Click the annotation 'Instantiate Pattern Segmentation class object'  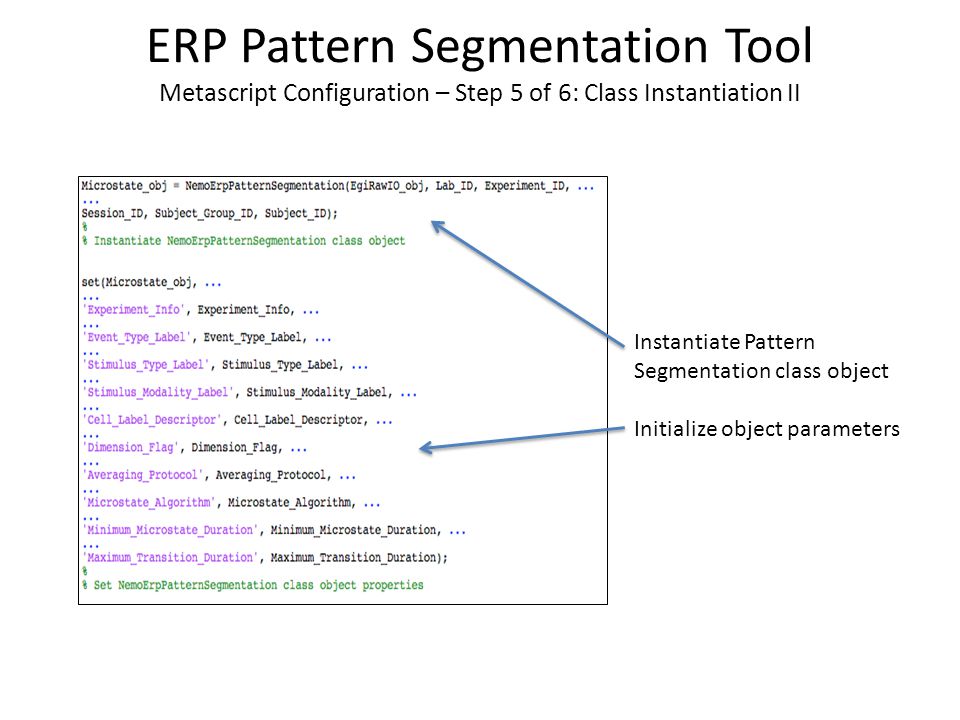761,356
